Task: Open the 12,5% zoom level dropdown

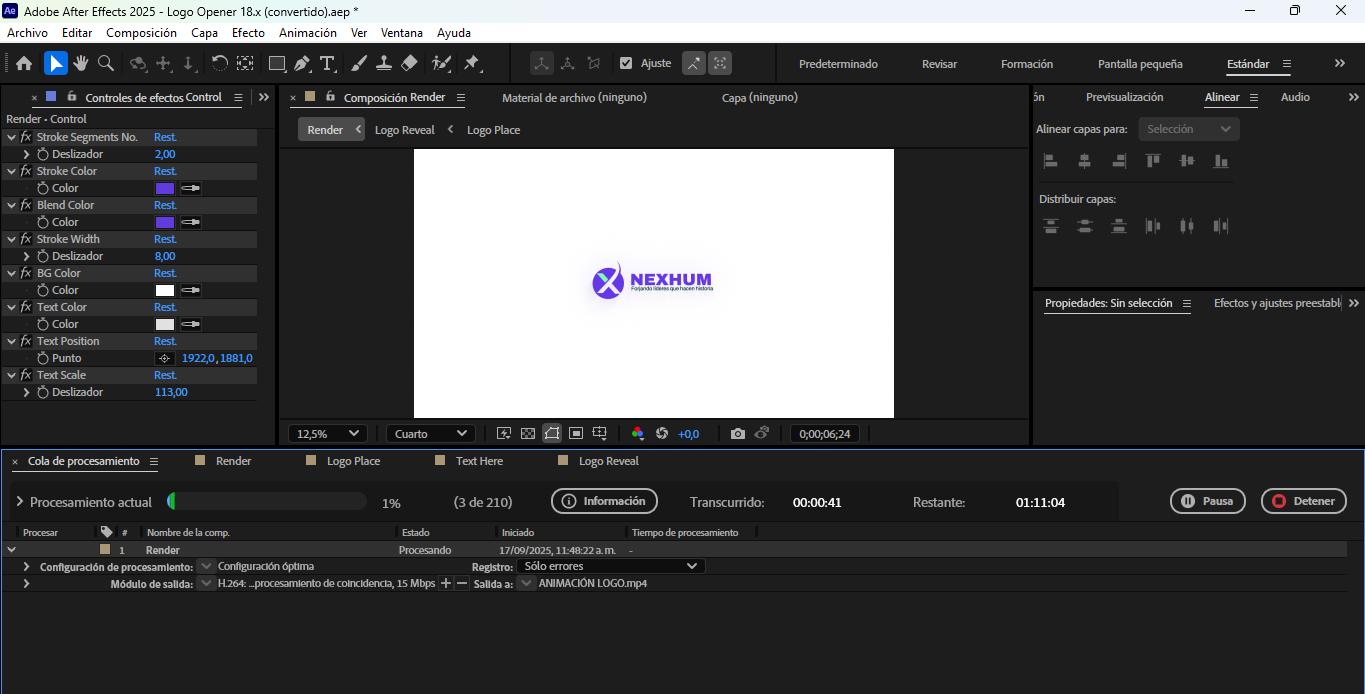Action: [327, 434]
